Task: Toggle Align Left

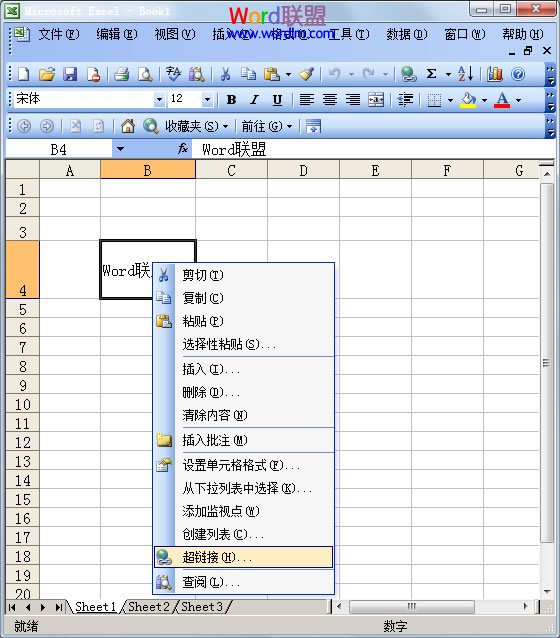Action: (306, 99)
